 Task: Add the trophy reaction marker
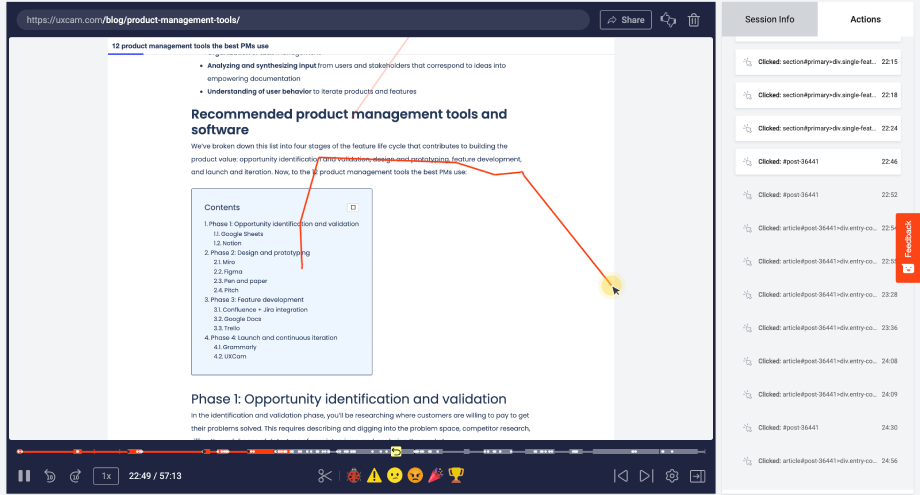pos(456,476)
